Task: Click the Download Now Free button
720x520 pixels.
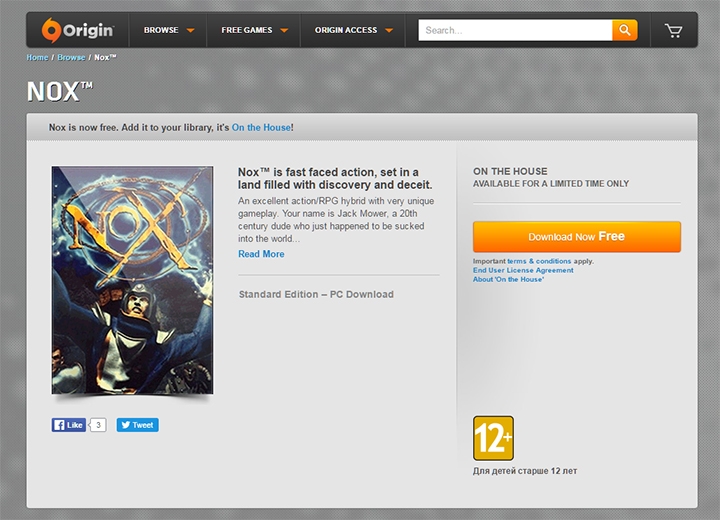Action: [577, 237]
